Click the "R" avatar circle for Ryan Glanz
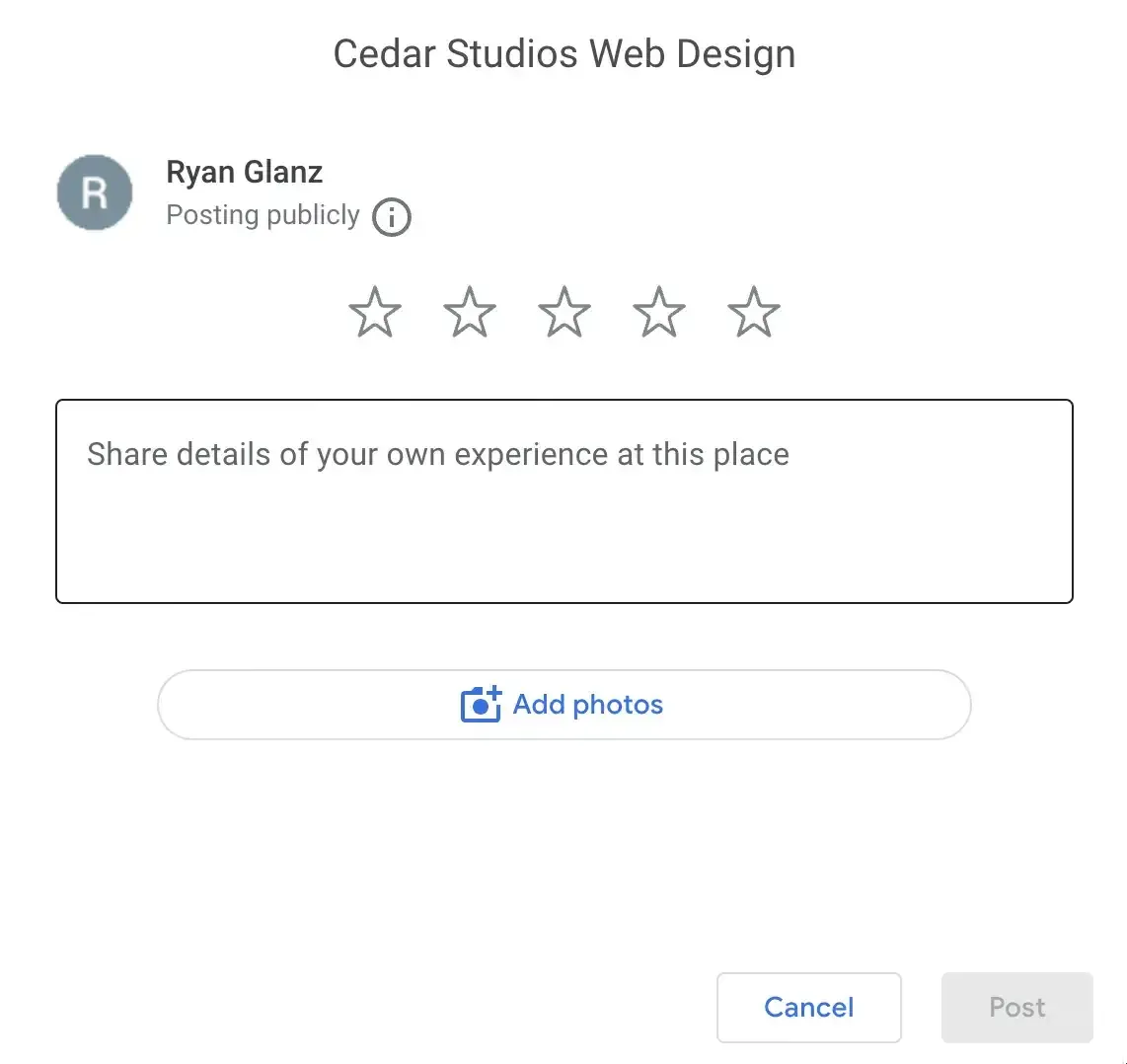1127x1064 pixels. [x=95, y=192]
